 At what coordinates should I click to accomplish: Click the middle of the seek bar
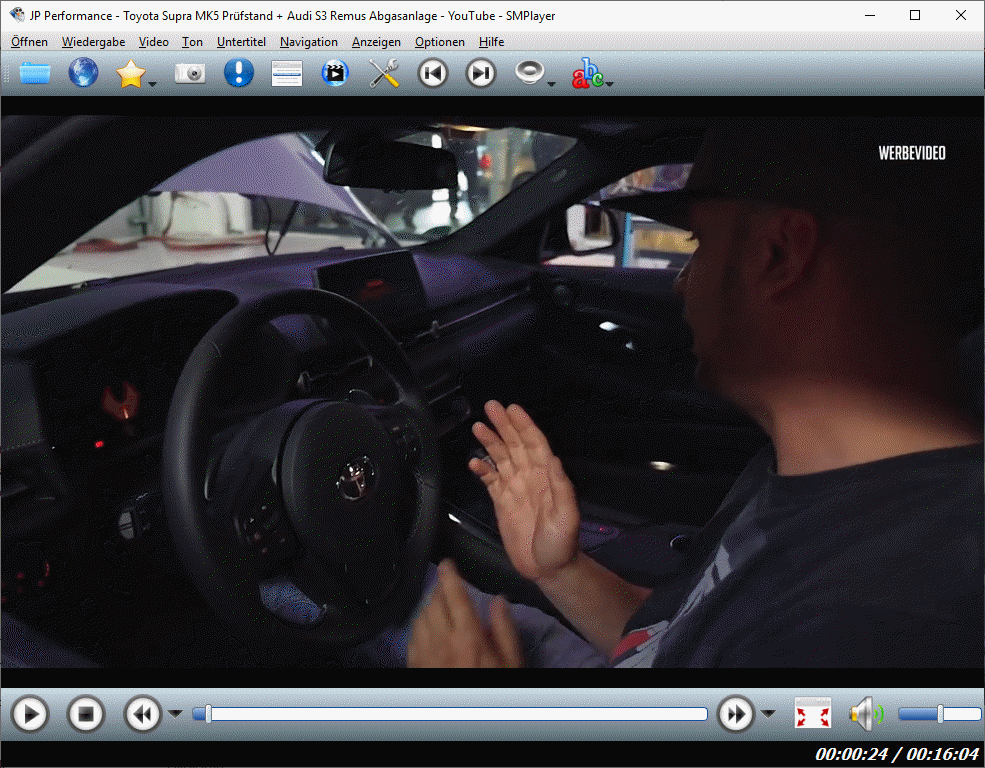click(x=450, y=714)
